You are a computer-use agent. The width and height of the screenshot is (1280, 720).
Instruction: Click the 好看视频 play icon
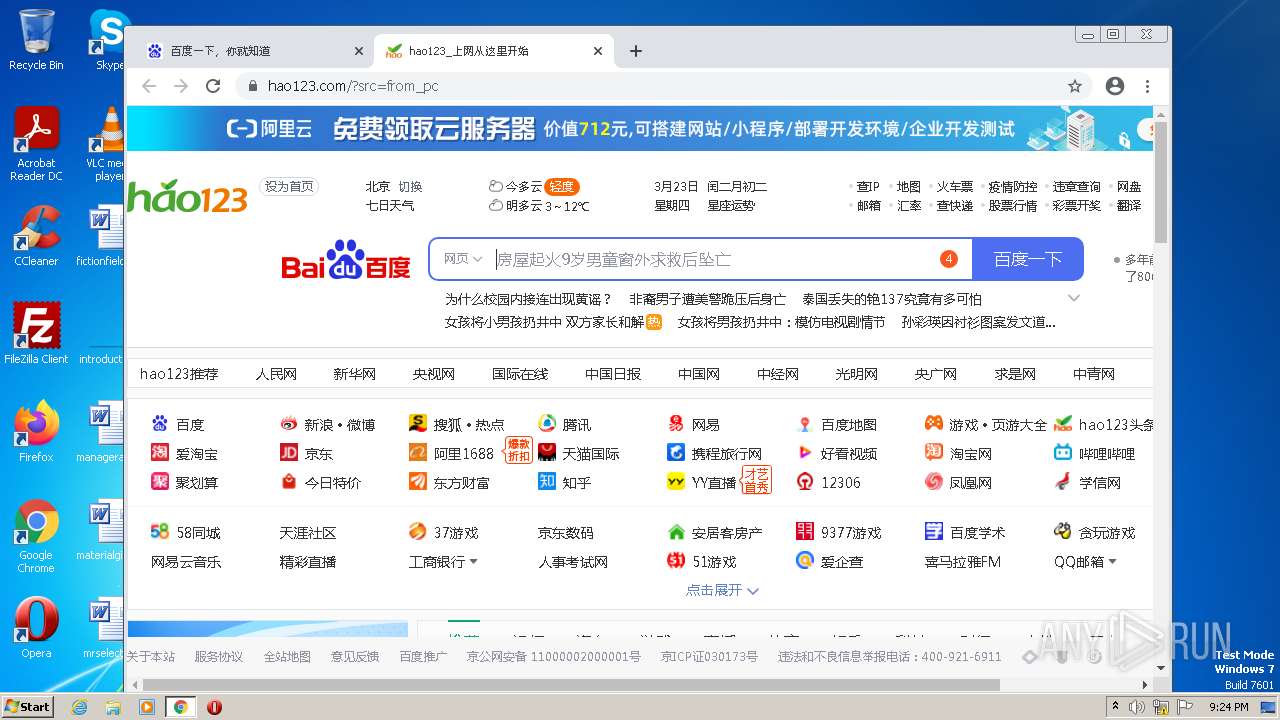805,453
